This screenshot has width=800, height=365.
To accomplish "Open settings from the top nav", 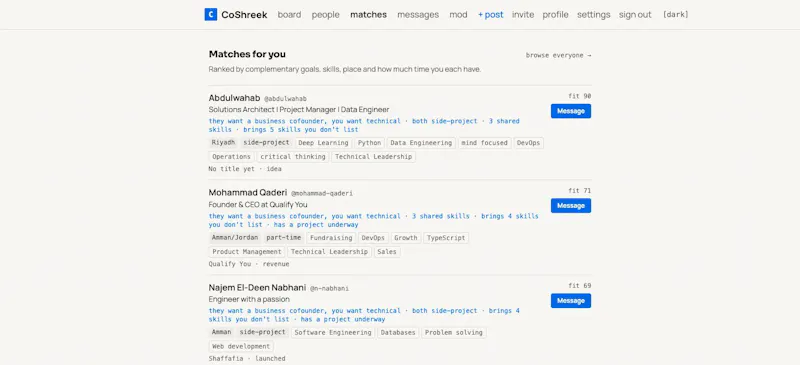I will tap(593, 15).
